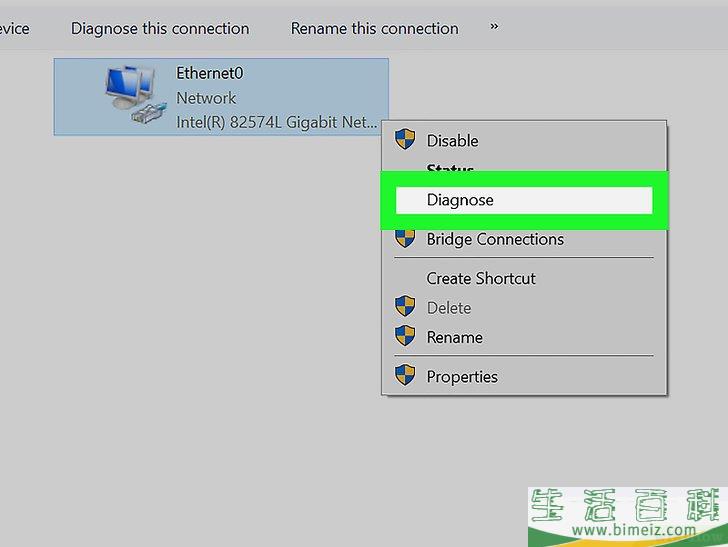Click the shield icon next to Rename

(405, 337)
